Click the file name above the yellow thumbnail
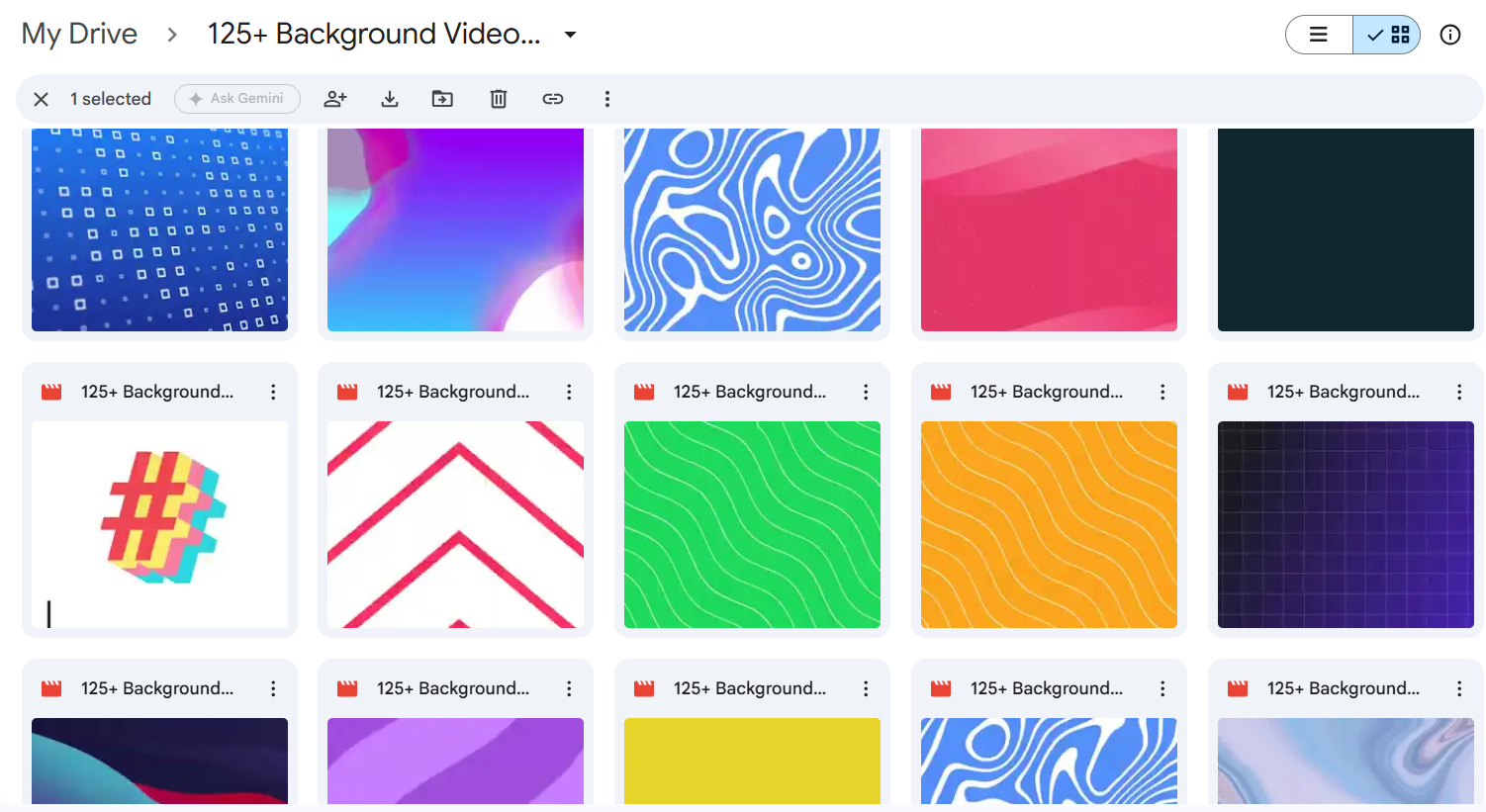1486x812 pixels. (x=749, y=688)
